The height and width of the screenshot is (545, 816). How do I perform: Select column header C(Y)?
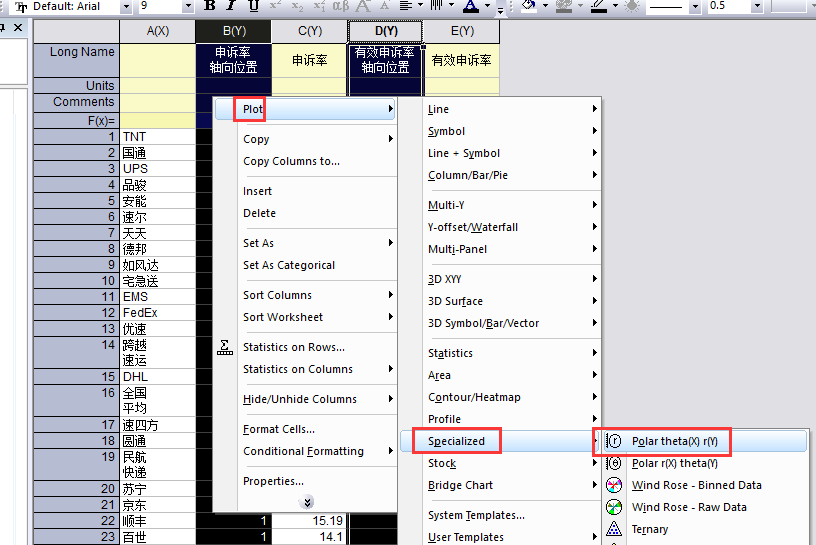coord(310,31)
